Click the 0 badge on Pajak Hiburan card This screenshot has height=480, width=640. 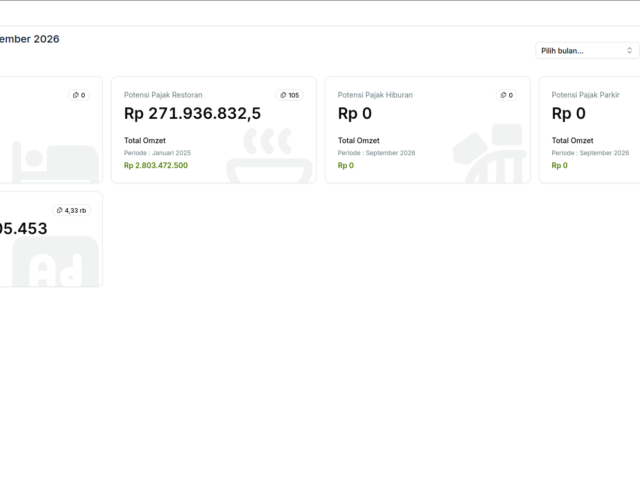[507, 95]
